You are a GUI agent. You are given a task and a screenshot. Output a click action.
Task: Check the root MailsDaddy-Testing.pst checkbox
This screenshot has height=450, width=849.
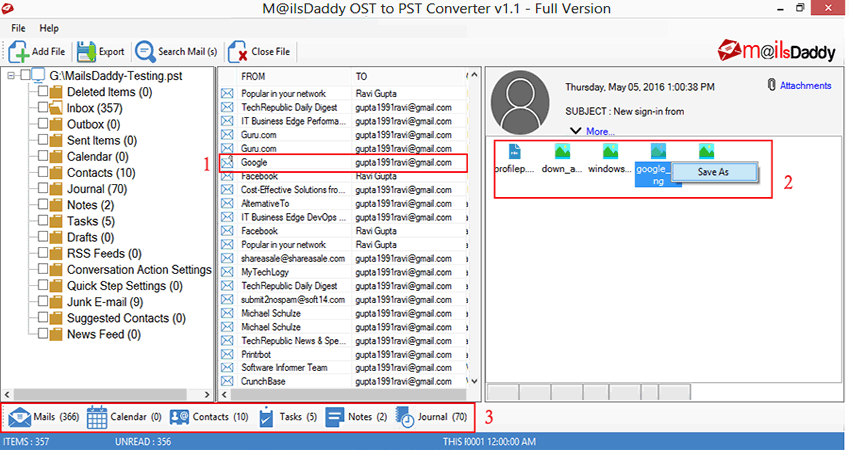pos(25,75)
